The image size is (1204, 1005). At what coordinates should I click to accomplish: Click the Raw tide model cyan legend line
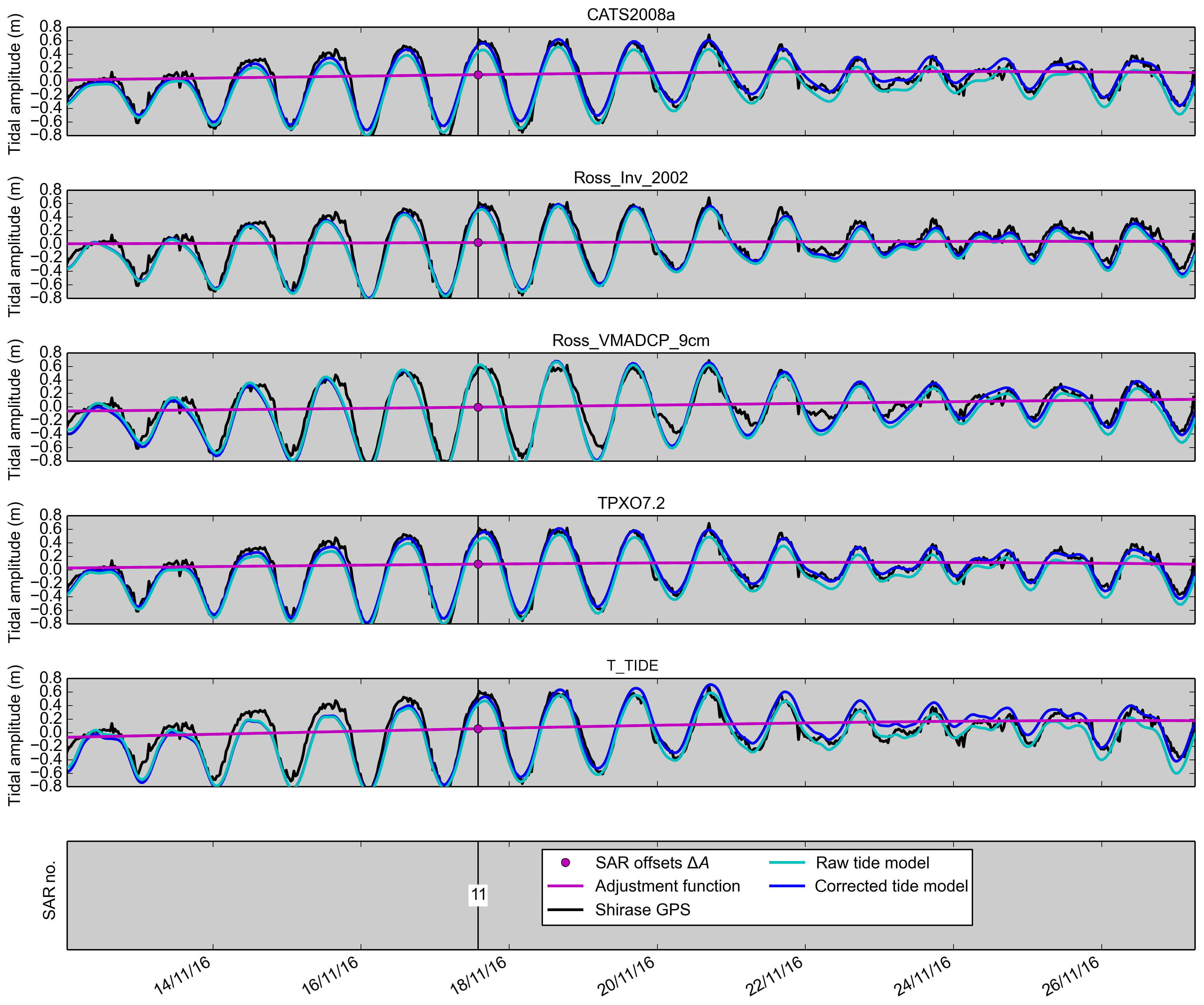coord(786,862)
